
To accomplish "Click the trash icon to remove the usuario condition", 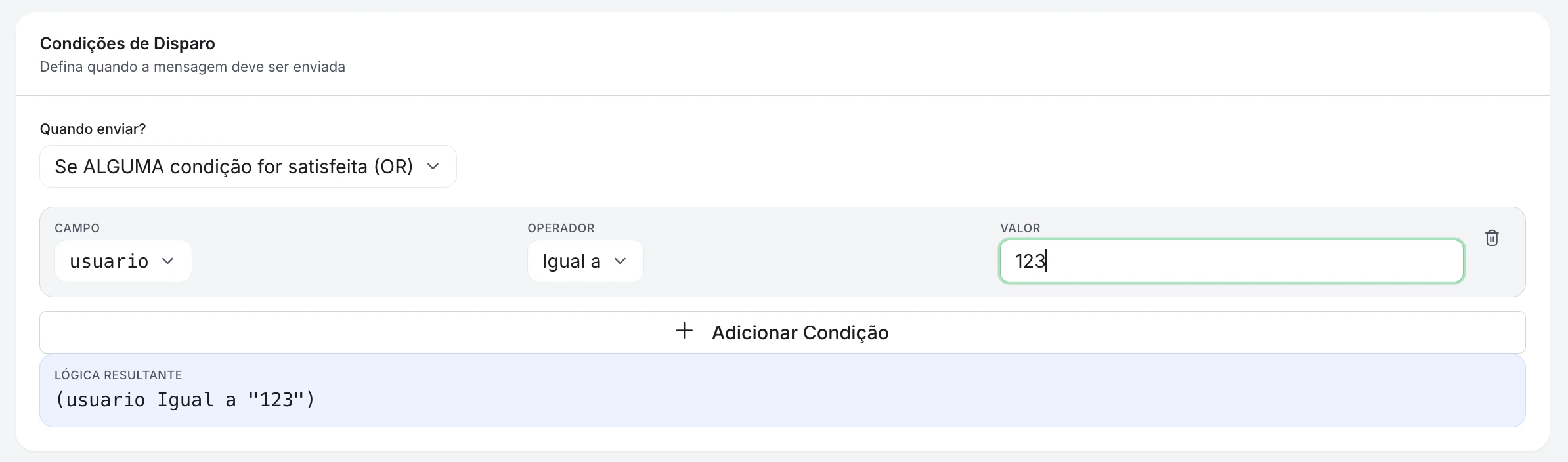I will pyautogui.click(x=1492, y=238).
